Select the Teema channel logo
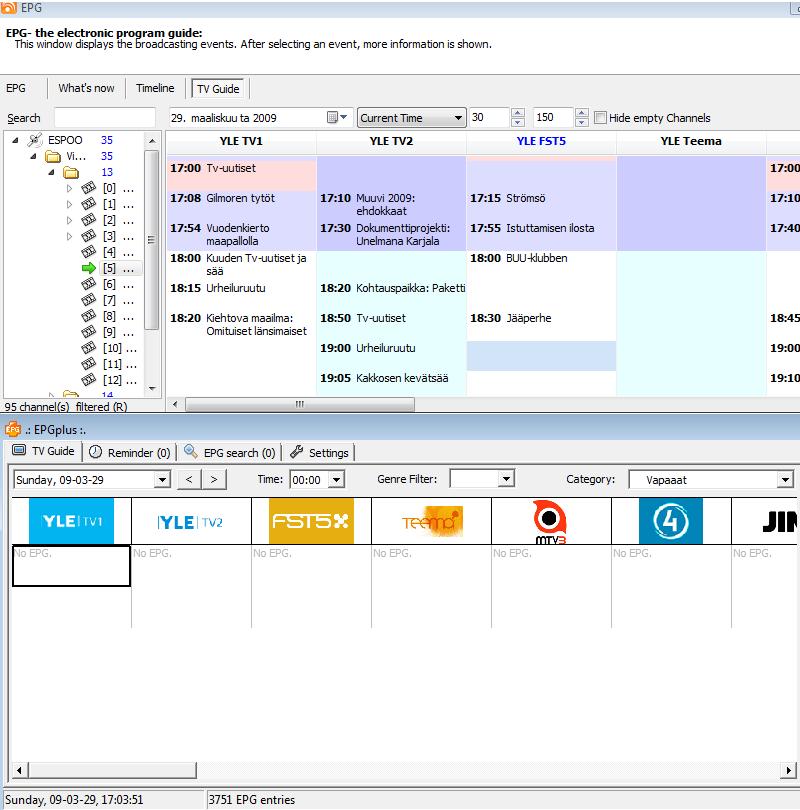The height and width of the screenshot is (810, 800). [x=431, y=521]
